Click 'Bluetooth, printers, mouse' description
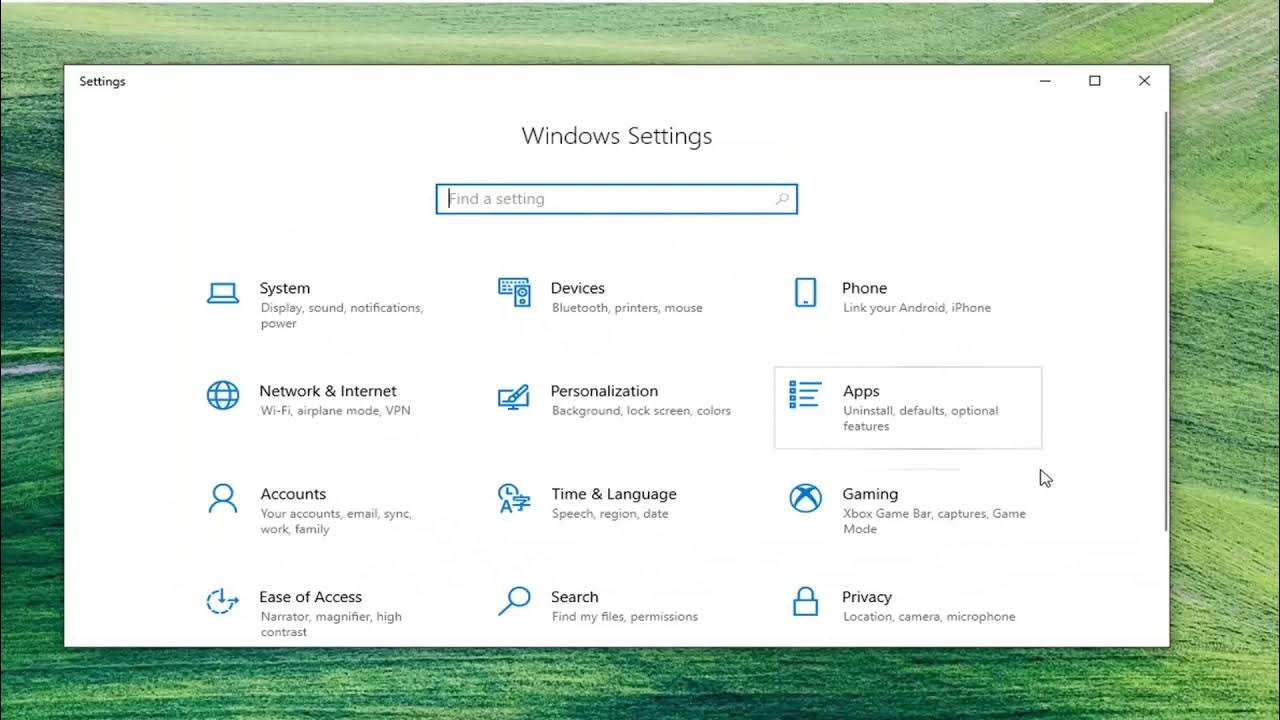This screenshot has width=1280, height=720. tap(627, 308)
